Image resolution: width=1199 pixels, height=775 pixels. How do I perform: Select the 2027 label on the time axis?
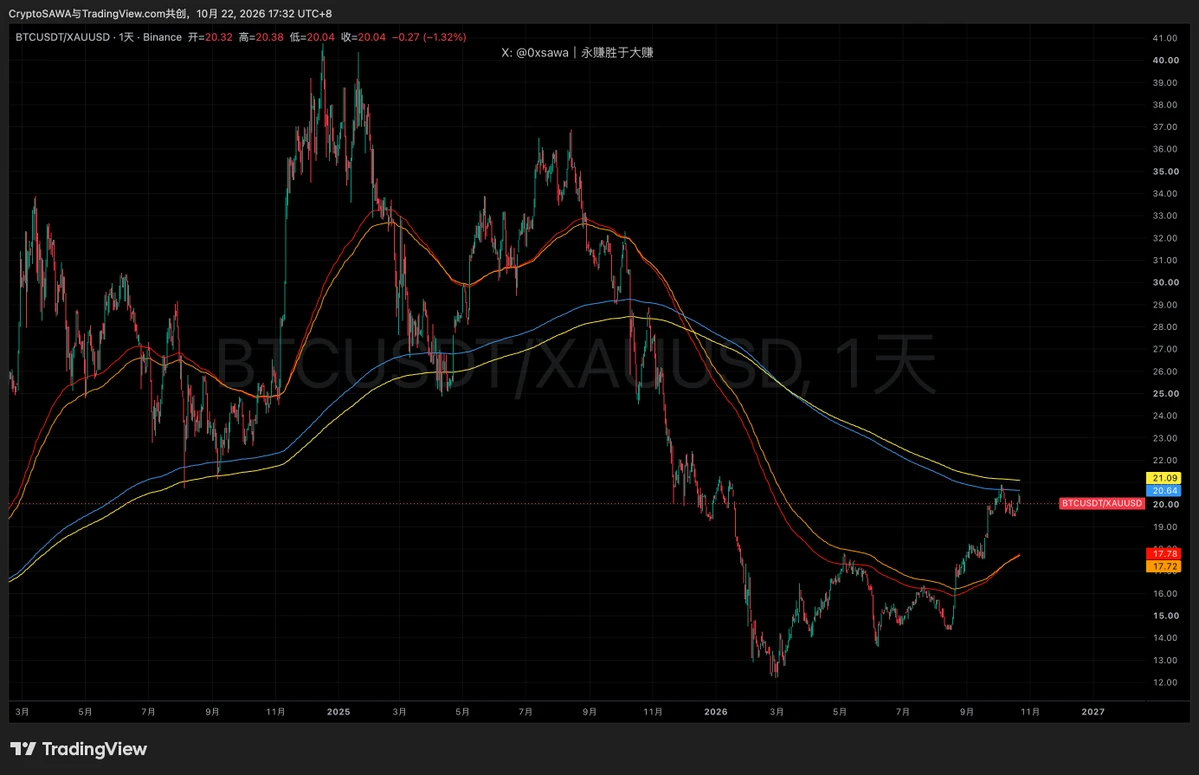pyautogui.click(x=1093, y=712)
